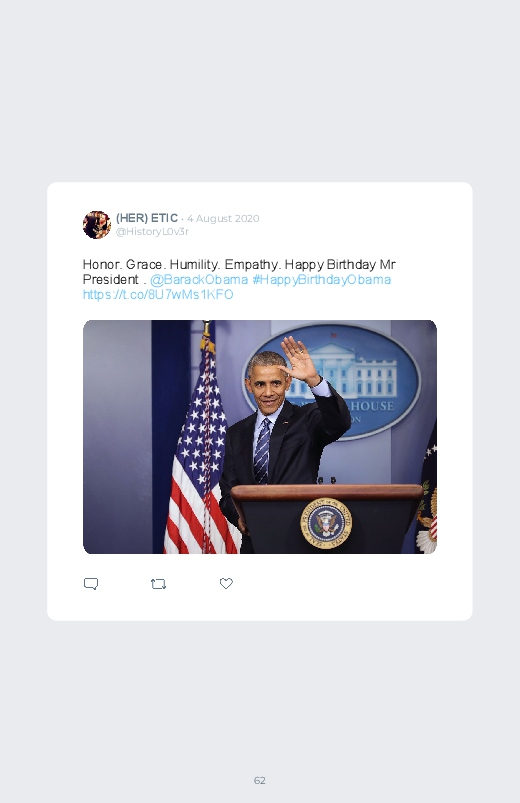The image size is (520, 803).
Task: Open the @HistoryL0v3r handle
Action: (x=152, y=231)
